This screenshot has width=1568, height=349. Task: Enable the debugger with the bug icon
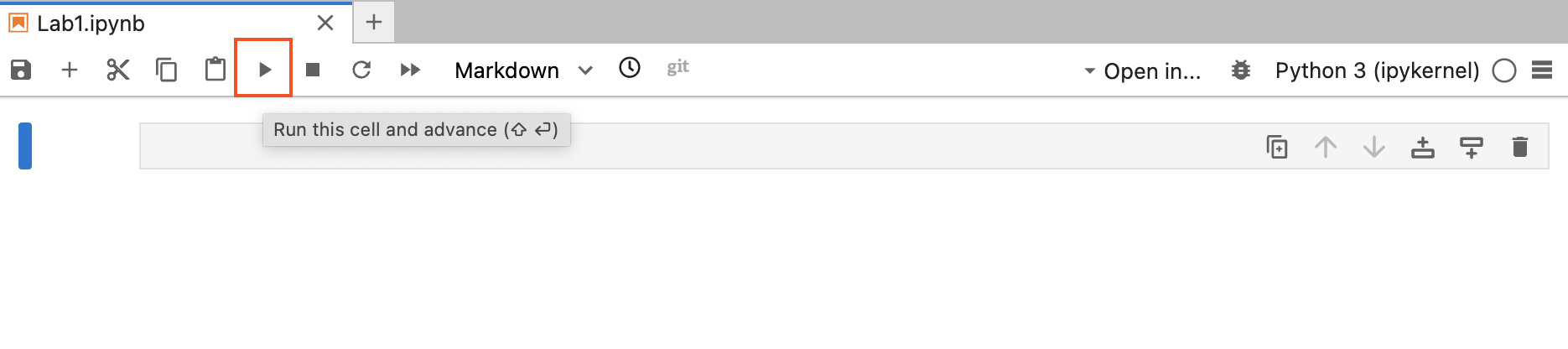click(1241, 70)
